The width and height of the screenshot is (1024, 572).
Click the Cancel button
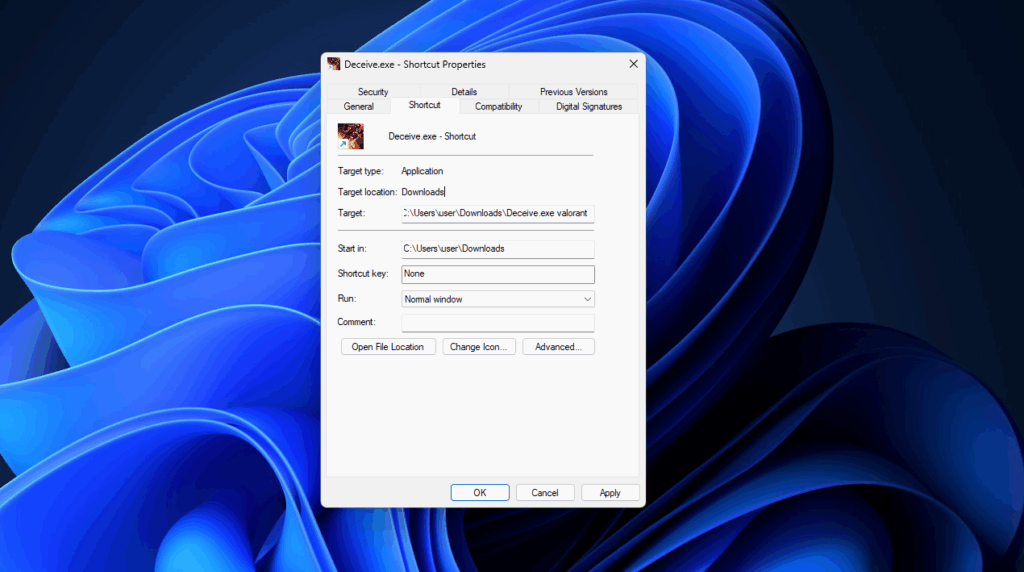pos(545,493)
